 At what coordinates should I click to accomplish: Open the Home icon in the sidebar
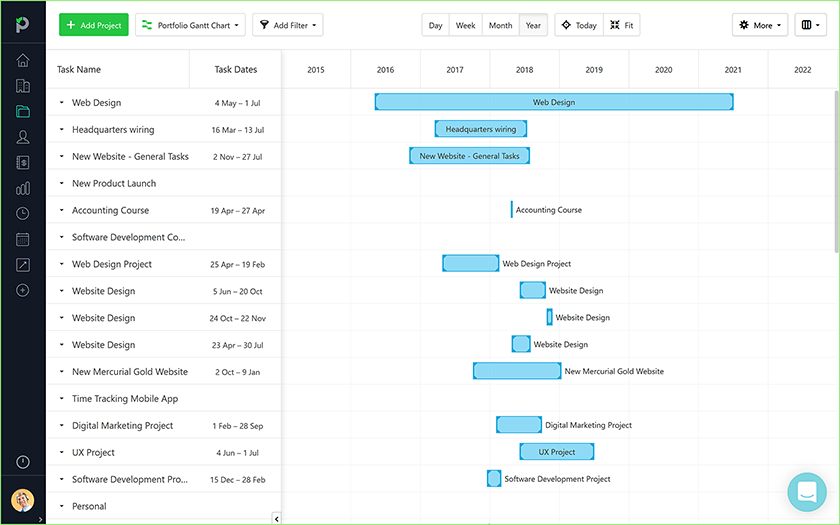click(x=22, y=61)
